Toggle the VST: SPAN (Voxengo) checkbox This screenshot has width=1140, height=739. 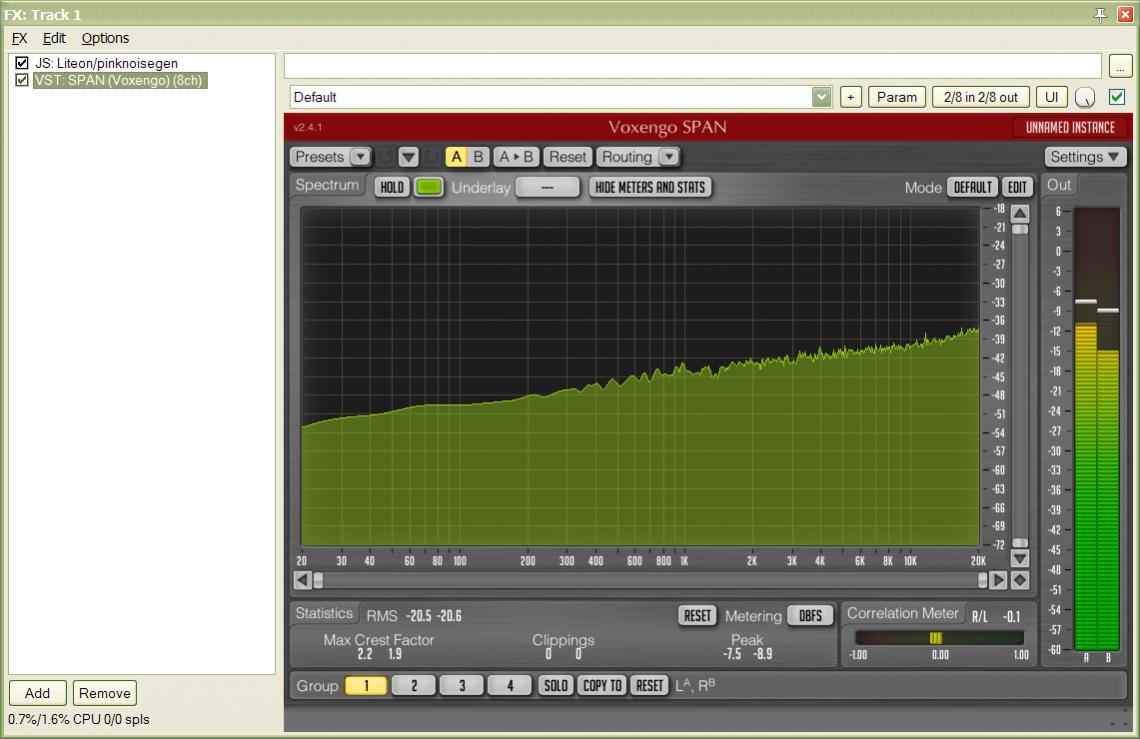pos(22,80)
